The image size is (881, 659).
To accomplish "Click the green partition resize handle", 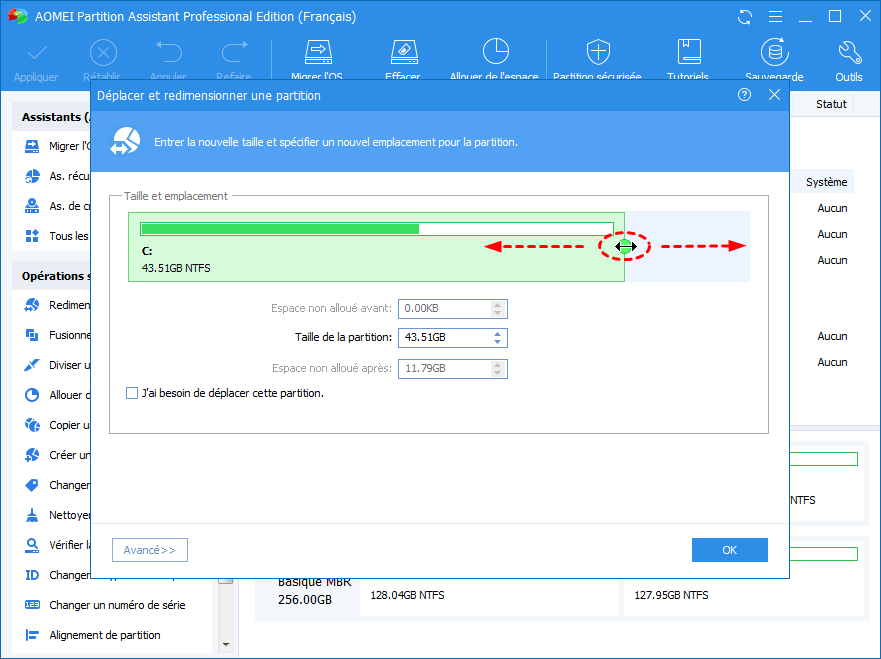I will [625, 246].
